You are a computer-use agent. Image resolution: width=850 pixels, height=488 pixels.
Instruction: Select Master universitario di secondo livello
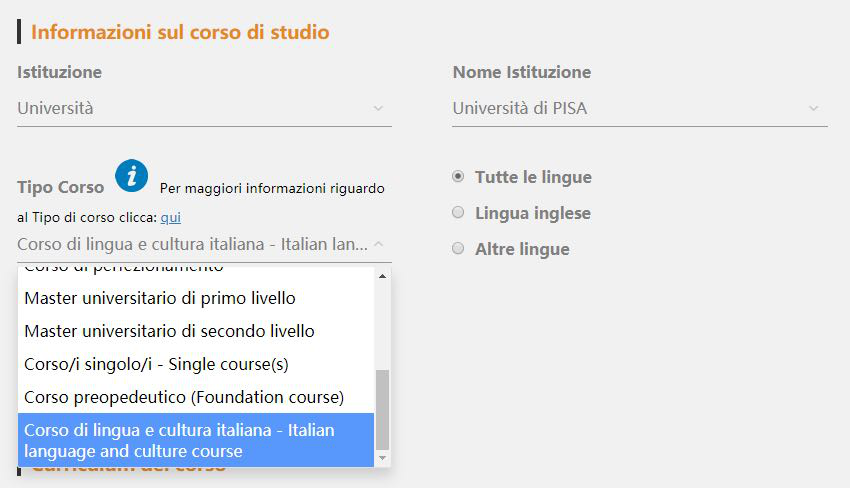(x=169, y=331)
